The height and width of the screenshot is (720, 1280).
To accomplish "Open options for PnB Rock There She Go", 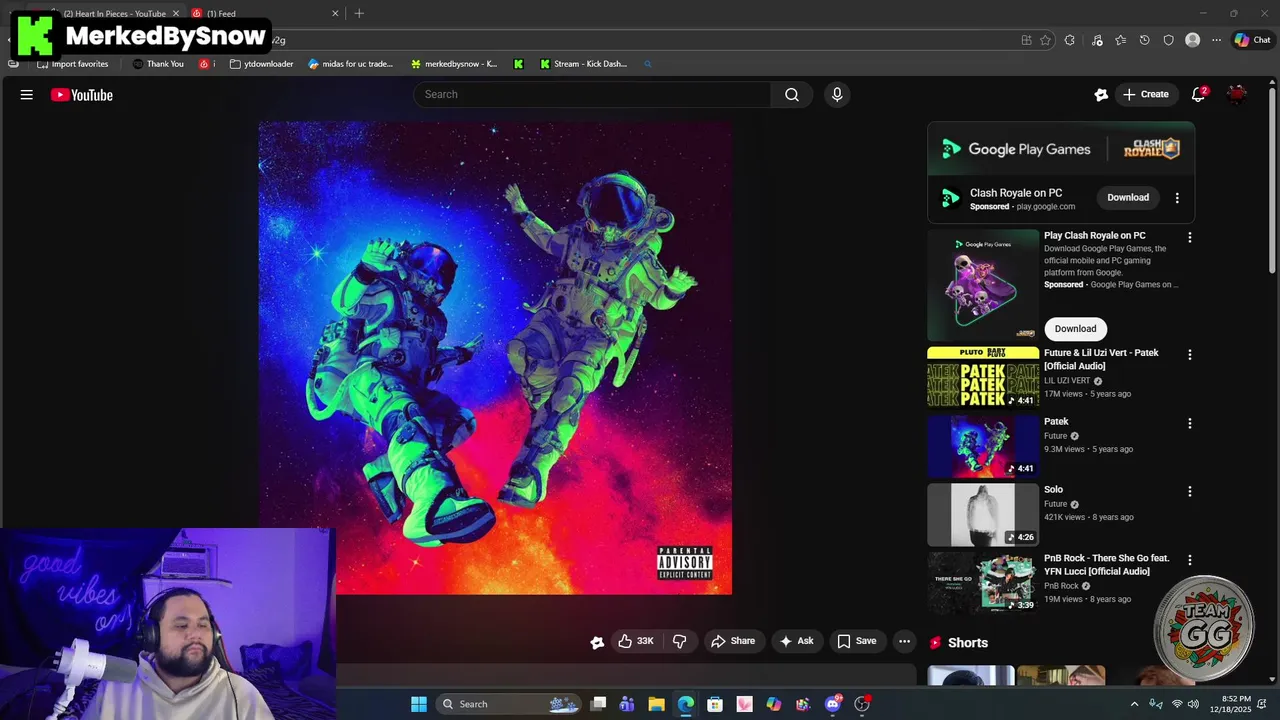I will point(1189,560).
